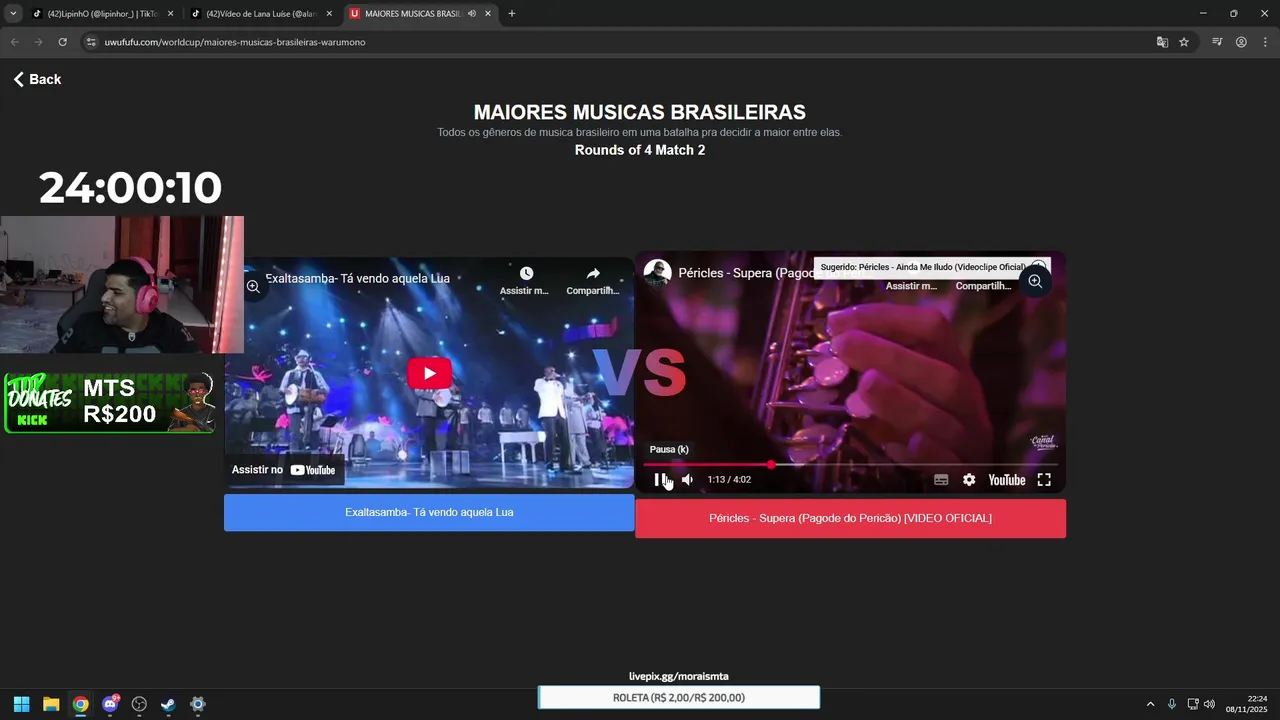Viewport: 1280px width, 720px height.
Task: Open the tab search dropdown
Action: tap(13, 14)
